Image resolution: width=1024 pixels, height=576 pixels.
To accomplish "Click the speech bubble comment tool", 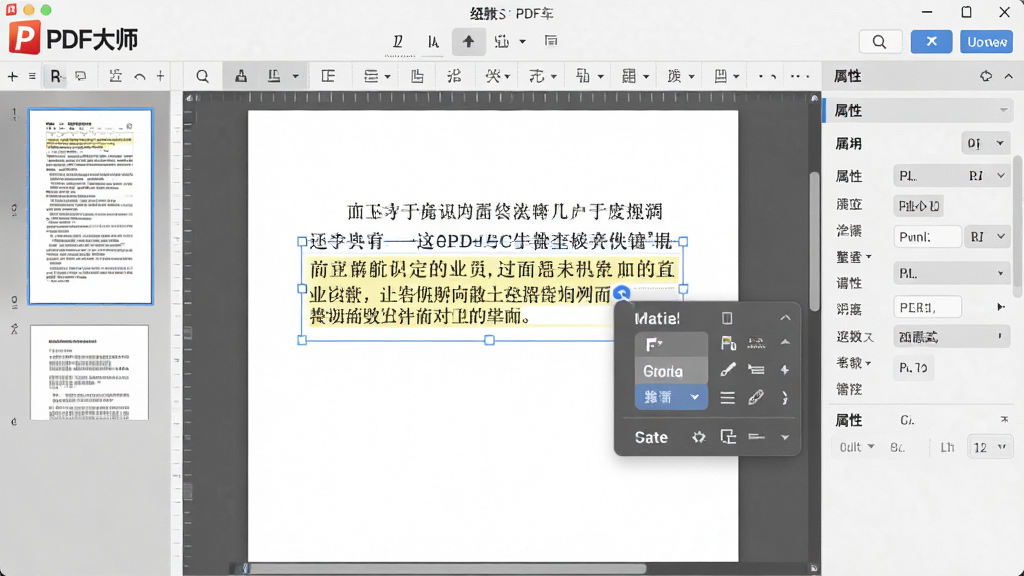I will coord(81,76).
